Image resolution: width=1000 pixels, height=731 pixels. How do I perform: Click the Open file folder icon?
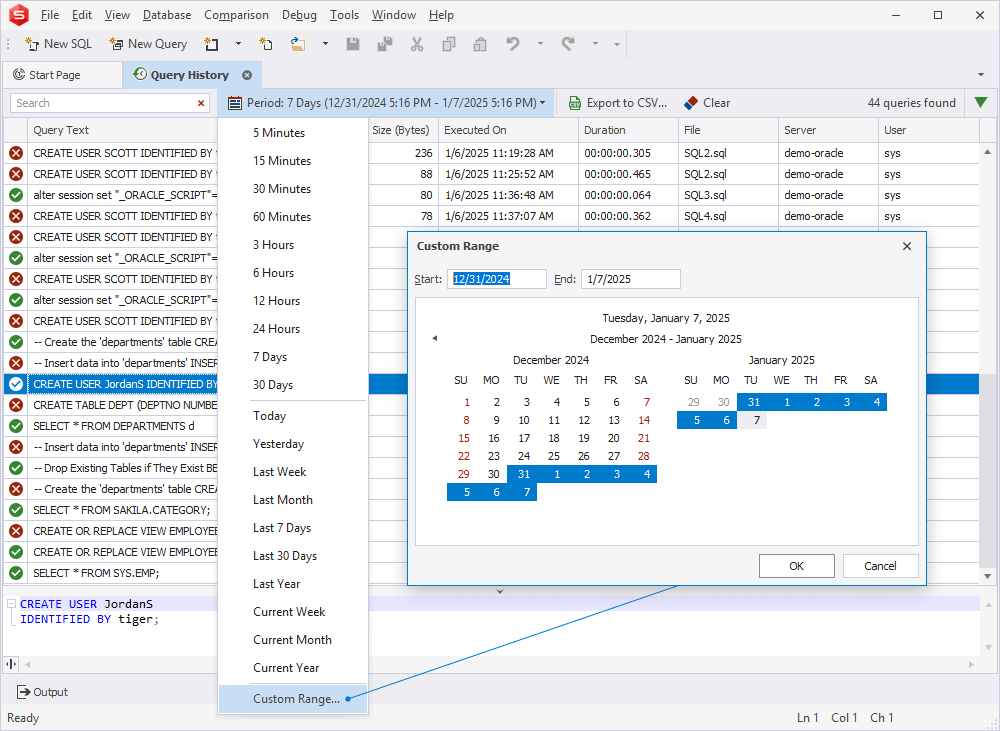[298, 44]
